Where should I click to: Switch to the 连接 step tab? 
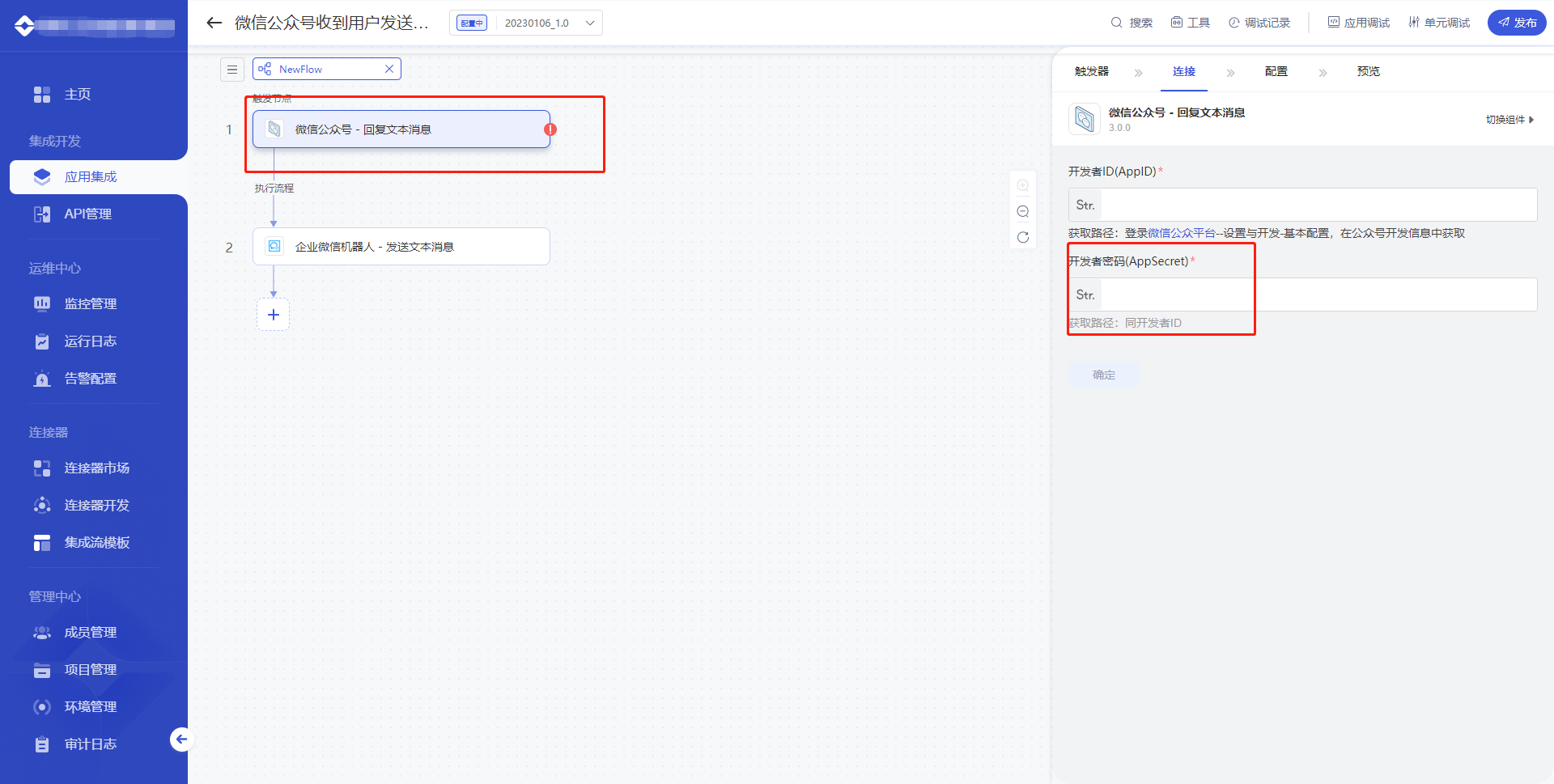coord(1184,72)
